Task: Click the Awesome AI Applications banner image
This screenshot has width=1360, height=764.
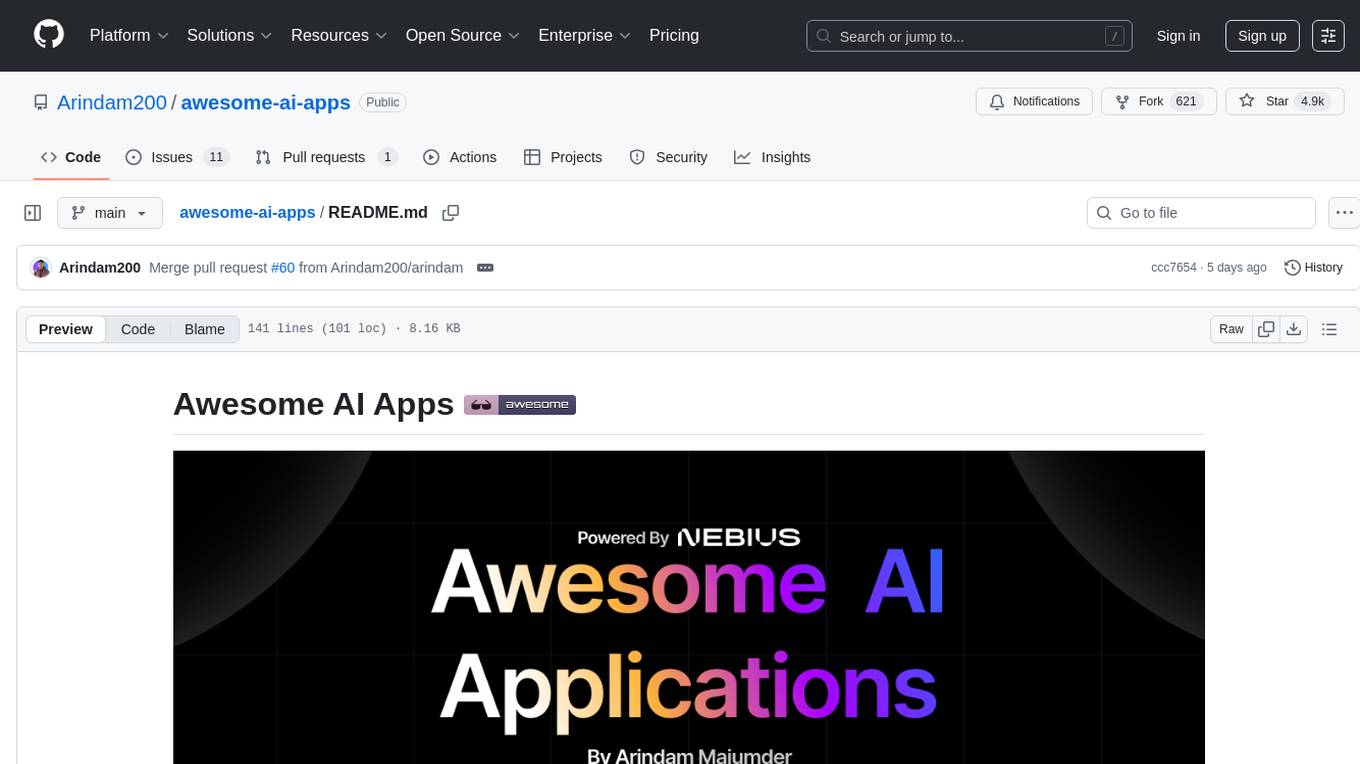Action: 689,607
